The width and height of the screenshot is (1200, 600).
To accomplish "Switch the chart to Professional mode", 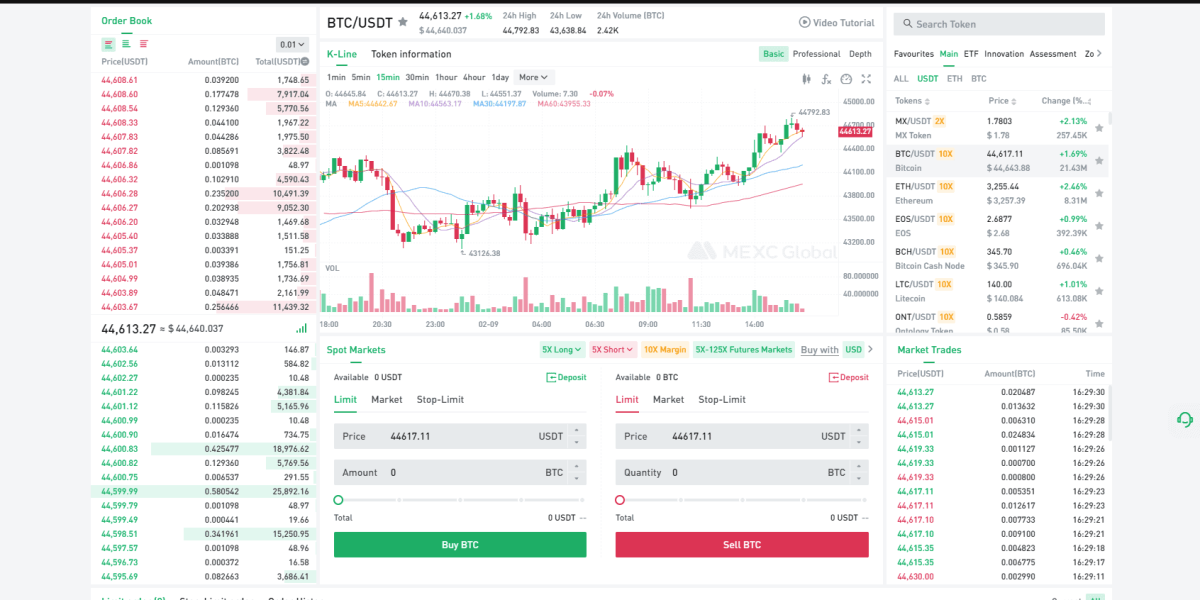I will click(x=816, y=54).
